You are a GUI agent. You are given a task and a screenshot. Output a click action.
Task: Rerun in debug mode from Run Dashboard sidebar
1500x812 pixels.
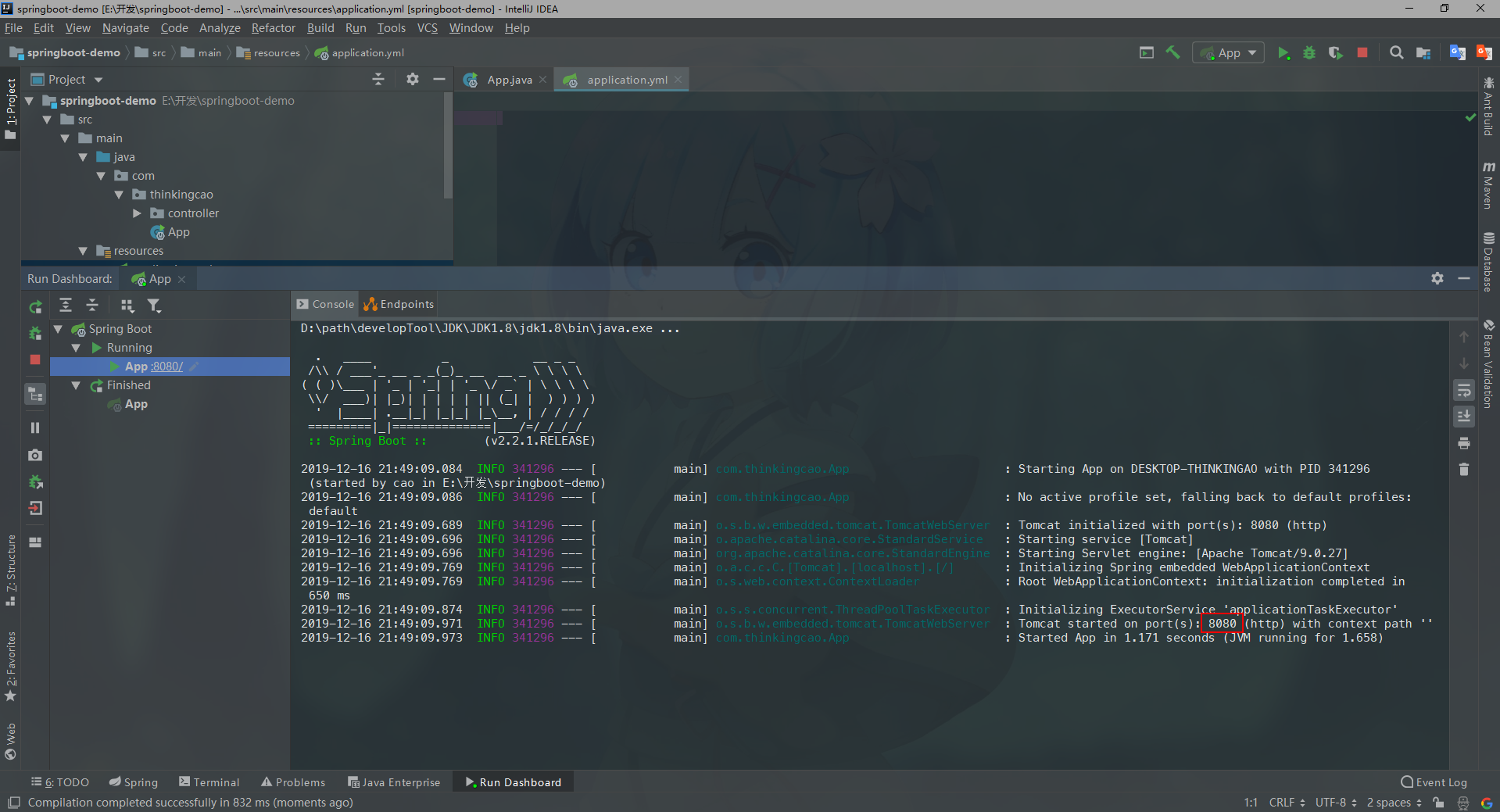pos(35,333)
